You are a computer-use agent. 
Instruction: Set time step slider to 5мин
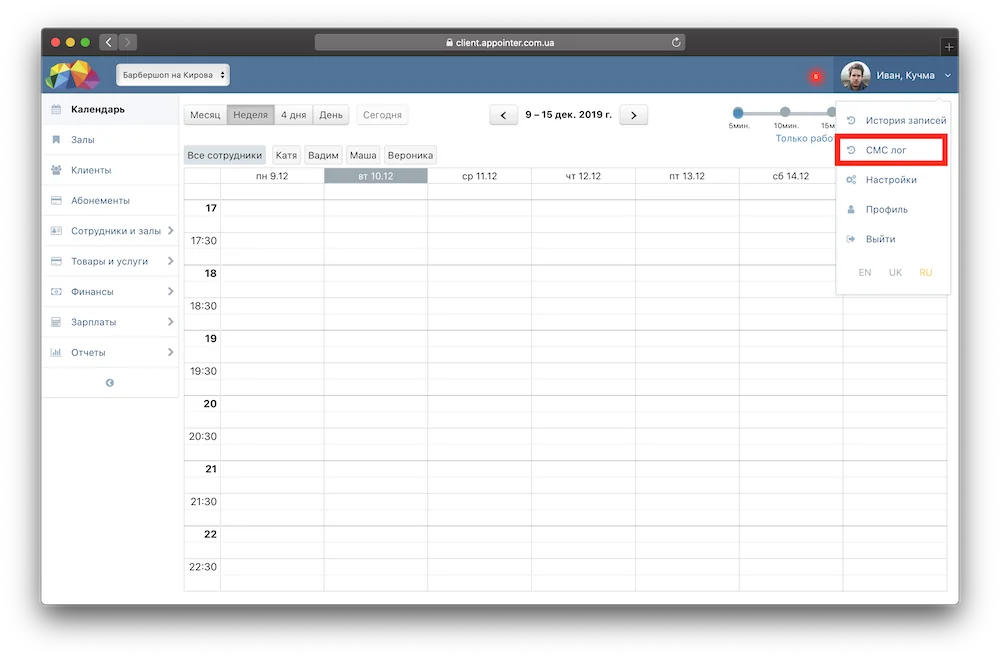[738, 113]
